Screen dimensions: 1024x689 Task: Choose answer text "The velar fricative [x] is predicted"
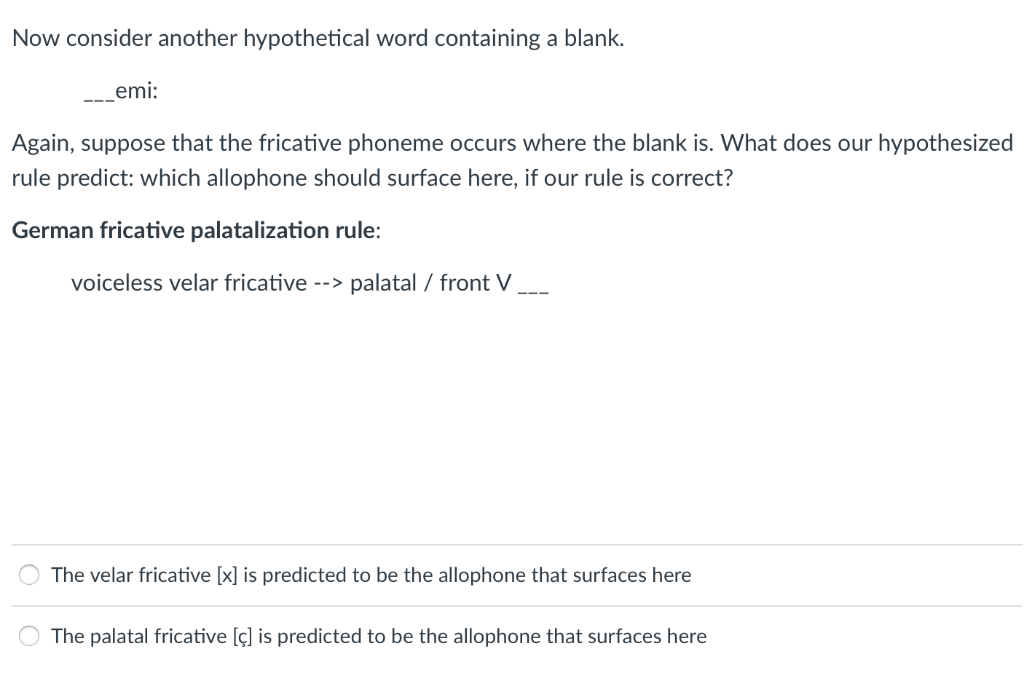coord(199,575)
